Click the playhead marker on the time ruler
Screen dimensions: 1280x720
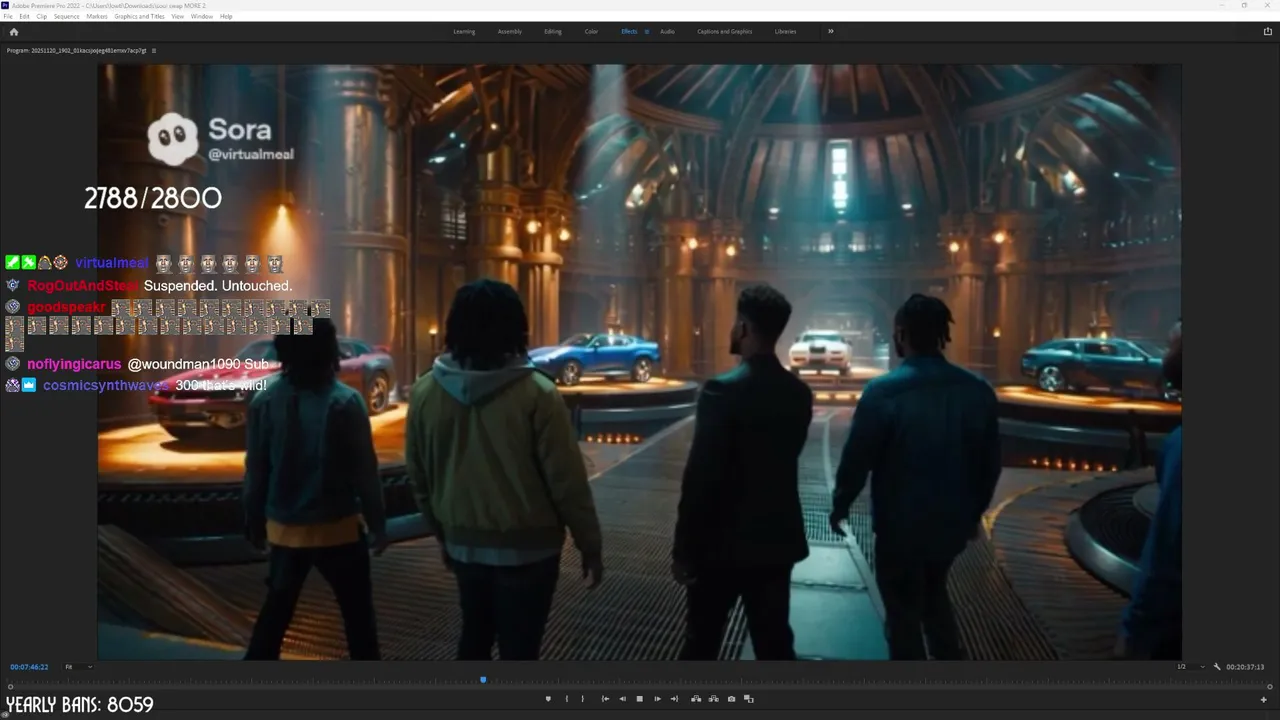[x=483, y=680]
